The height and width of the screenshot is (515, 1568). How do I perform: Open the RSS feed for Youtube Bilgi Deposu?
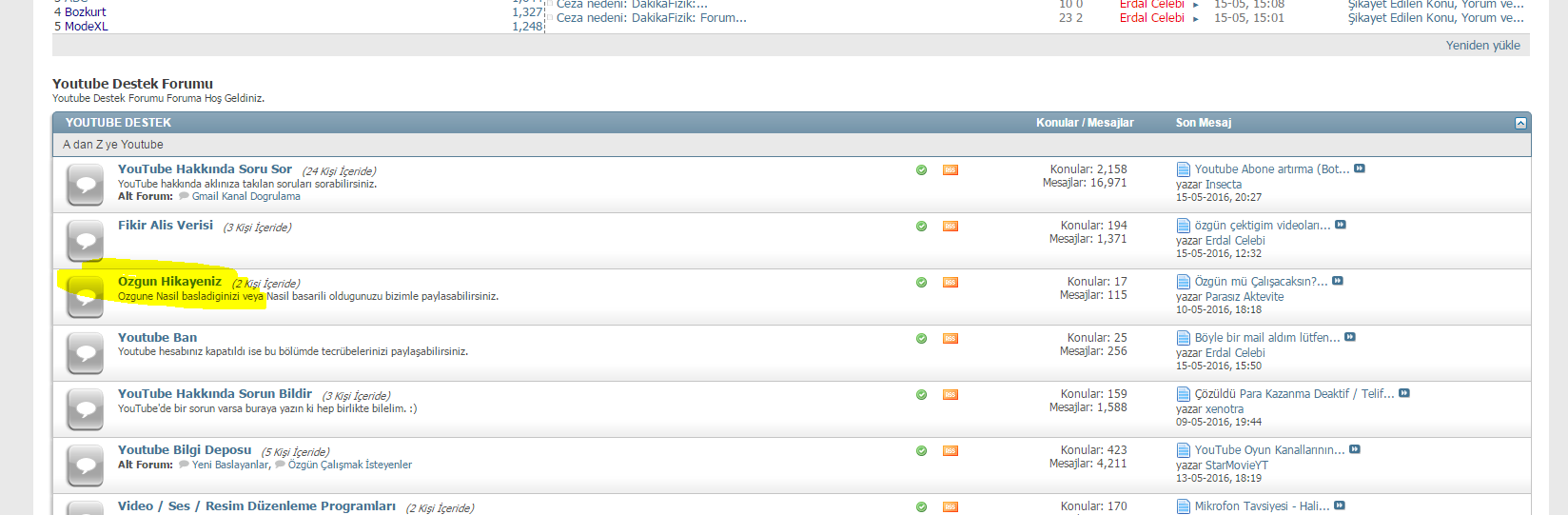coord(951,450)
